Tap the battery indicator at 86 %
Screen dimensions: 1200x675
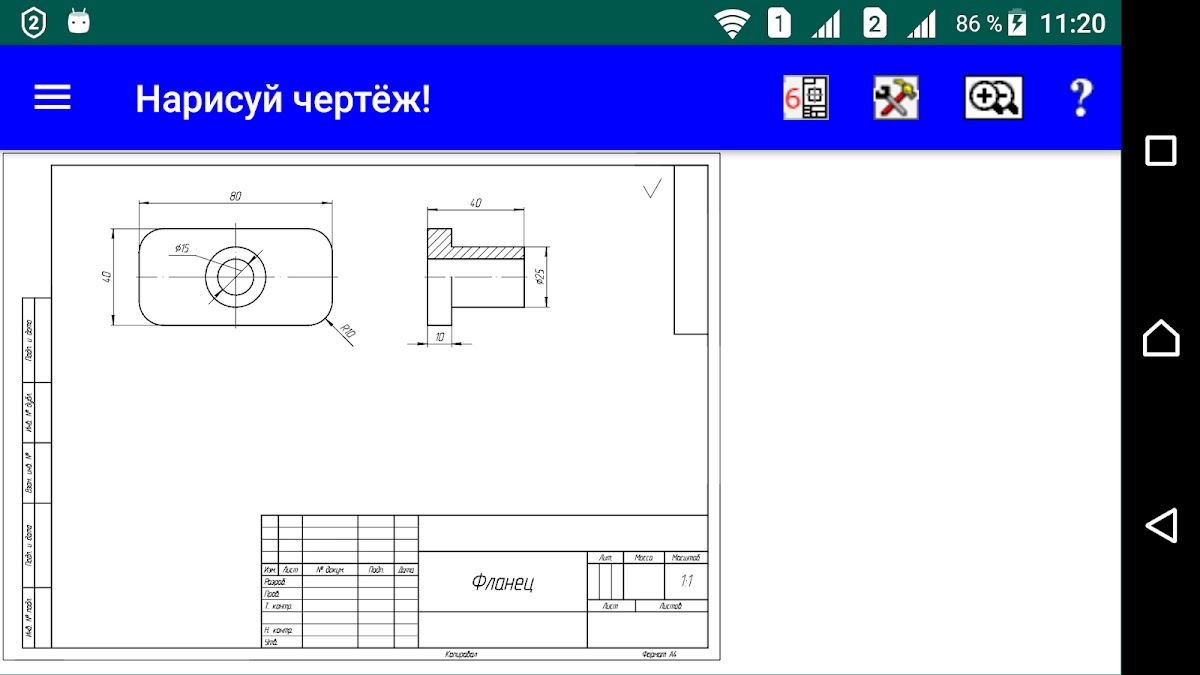(1017, 23)
